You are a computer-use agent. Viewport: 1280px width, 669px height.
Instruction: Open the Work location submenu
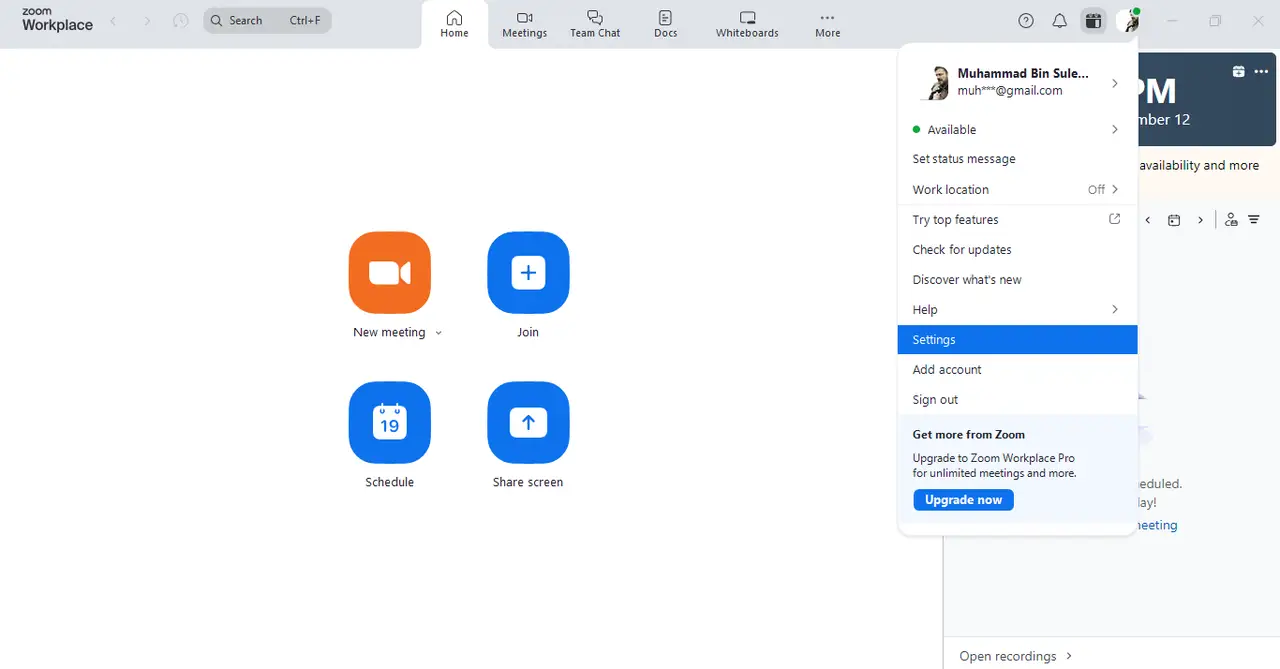click(1018, 189)
